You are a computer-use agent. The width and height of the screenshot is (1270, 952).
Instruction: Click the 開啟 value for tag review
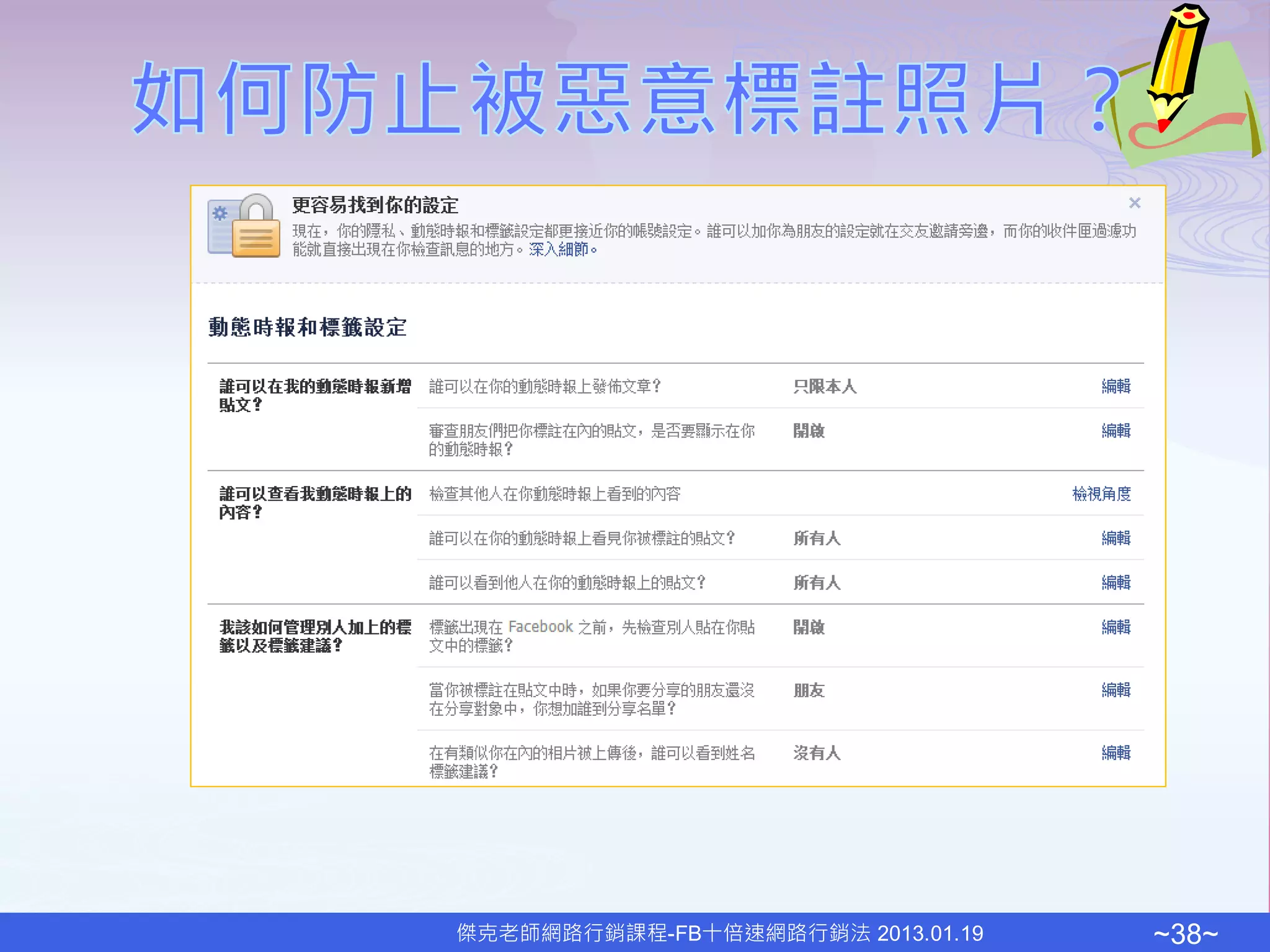809,627
